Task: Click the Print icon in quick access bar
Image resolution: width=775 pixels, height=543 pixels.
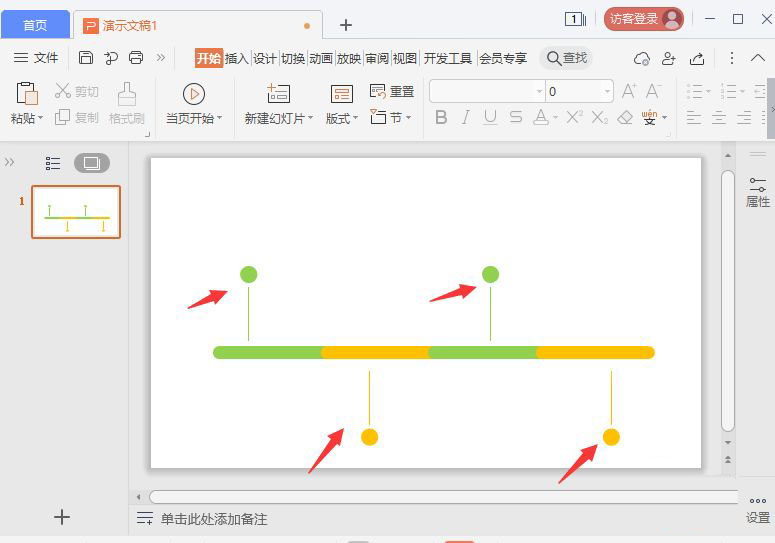Action: (x=136, y=58)
